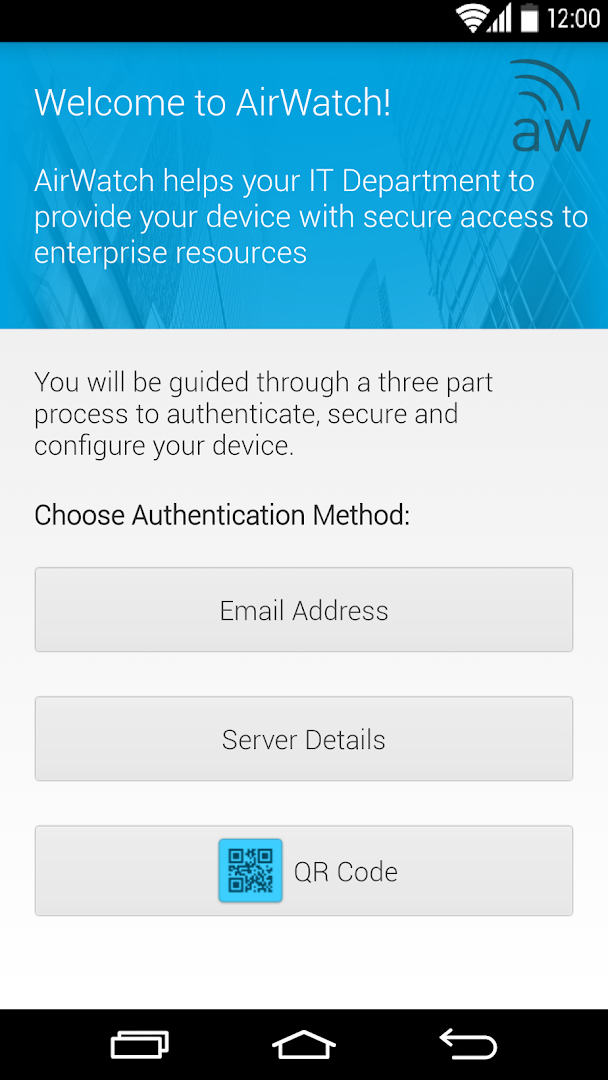Viewport: 608px width, 1080px height.
Task: Tap the empty area below the QR Code button
Action: [304, 963]
